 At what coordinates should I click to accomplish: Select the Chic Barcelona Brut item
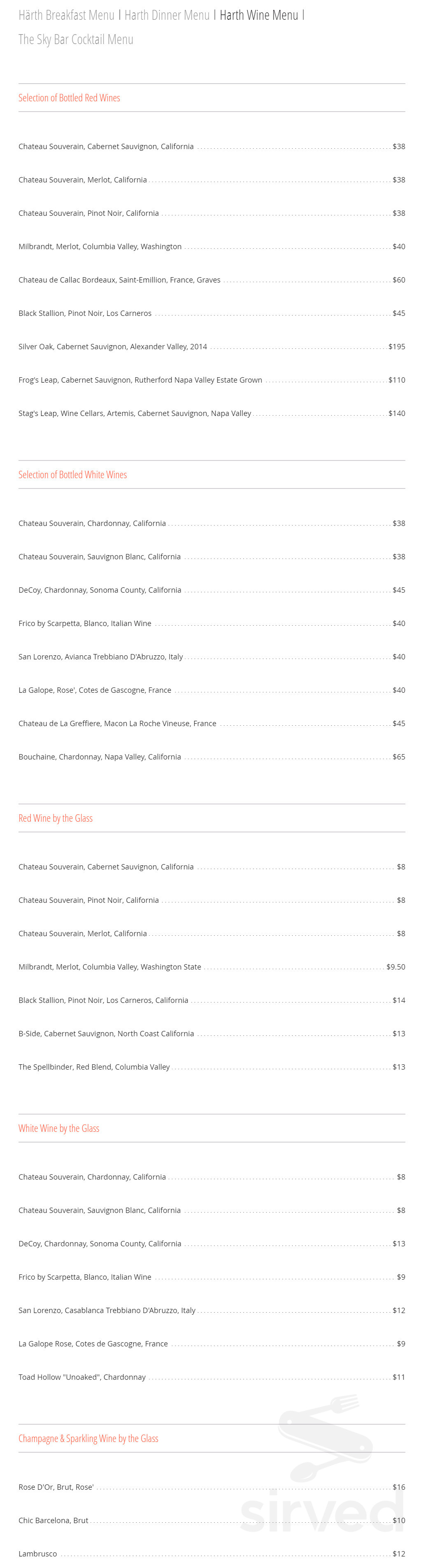(x=53, y=1520)
